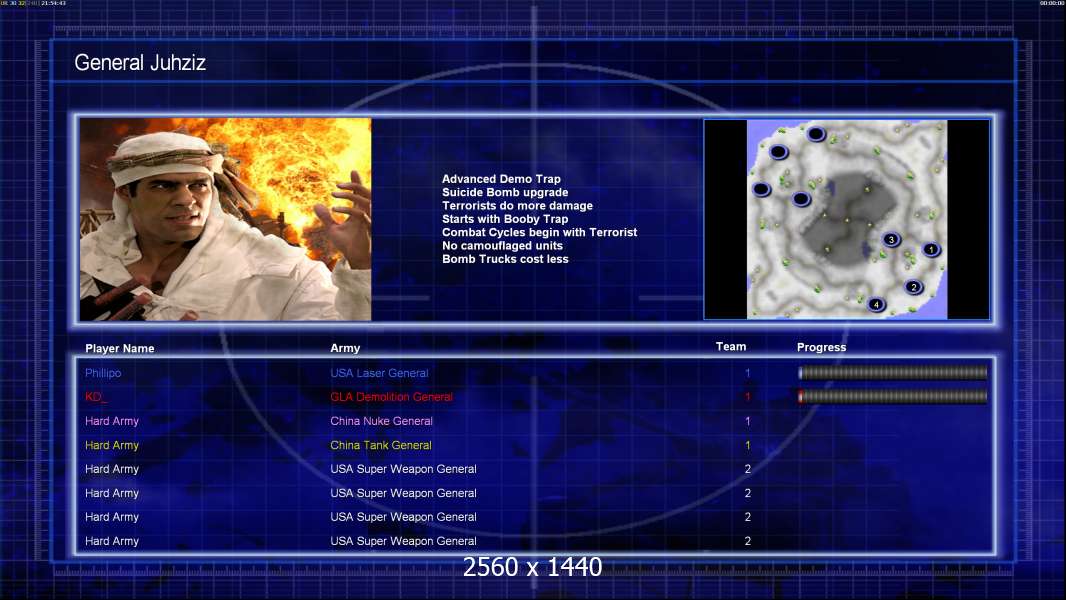The image size is (1066, 600).
Task: Select start position marker 2 on the minimap
Action: click(x=913, y=287)
